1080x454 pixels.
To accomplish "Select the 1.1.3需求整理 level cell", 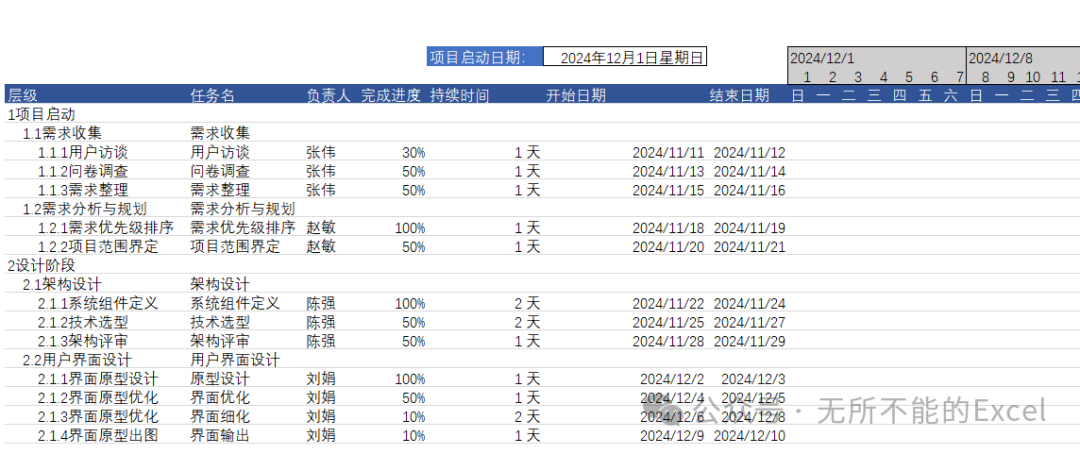I will pos(83,190).
